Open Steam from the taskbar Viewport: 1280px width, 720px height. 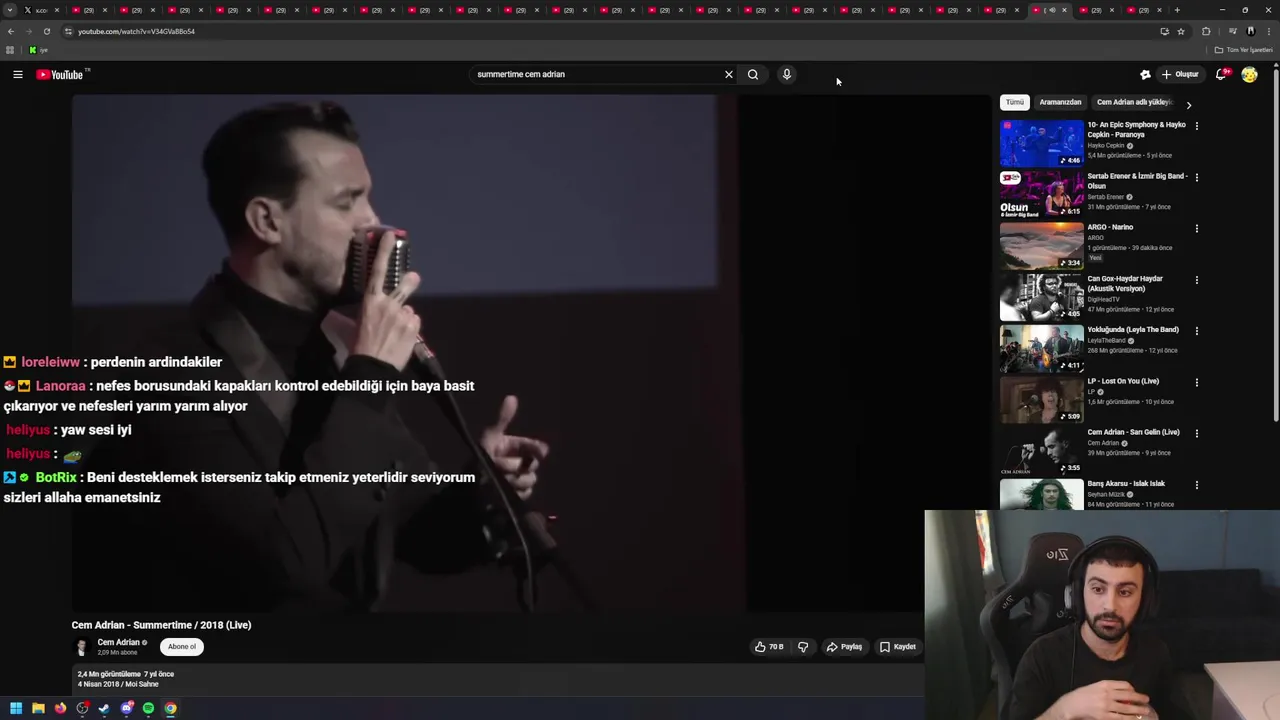pyautogui.click(x=104, y=708)
